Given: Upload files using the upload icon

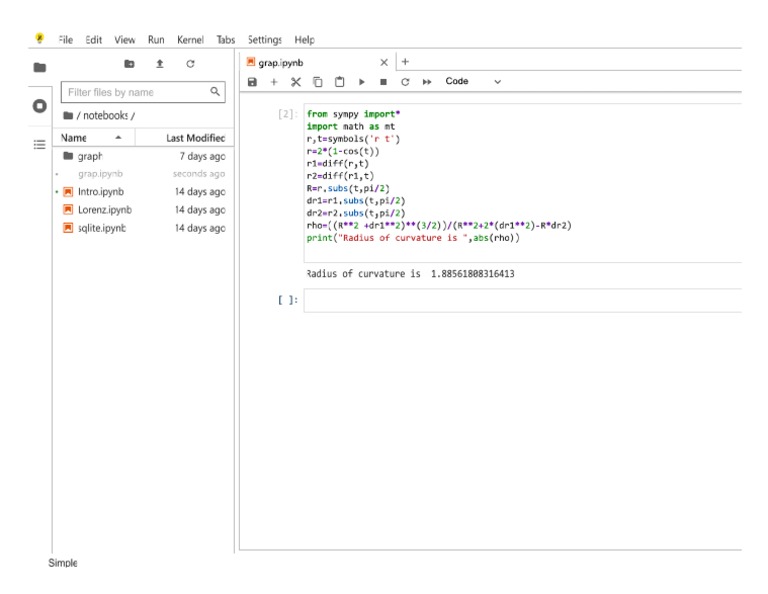Looking at the screenshot, I should 160,63.
